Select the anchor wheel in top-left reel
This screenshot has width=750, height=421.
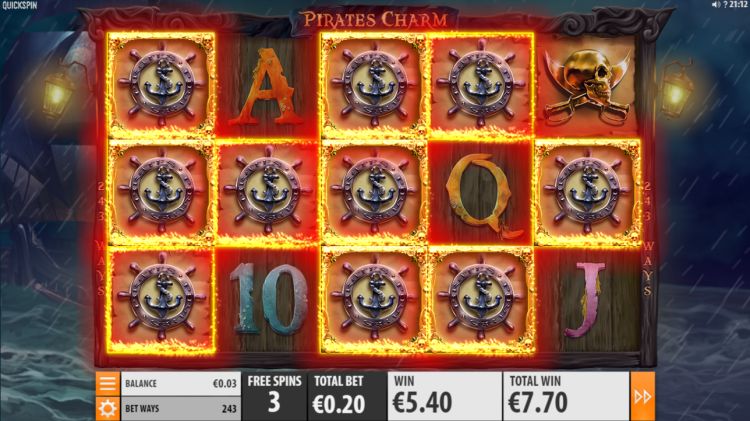[x=162, y=86]
